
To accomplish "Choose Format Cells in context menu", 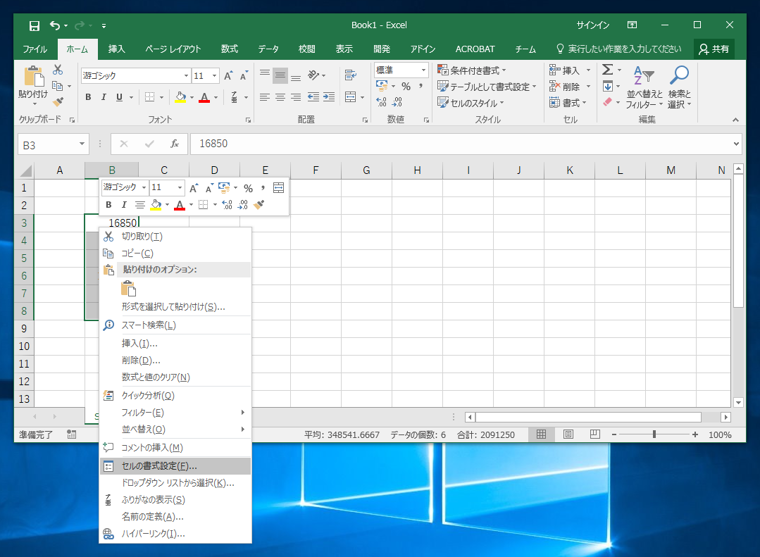I will coord(175,466).
